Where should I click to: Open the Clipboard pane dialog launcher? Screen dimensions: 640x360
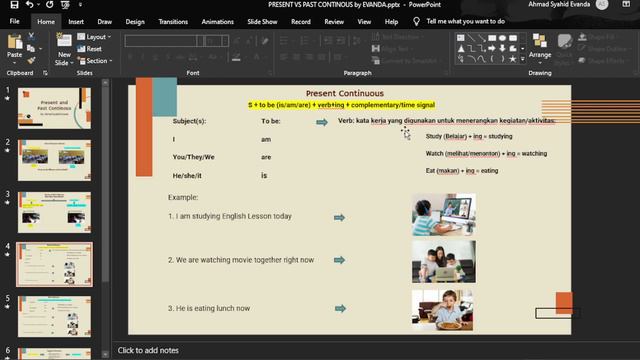tap(45, 73)
